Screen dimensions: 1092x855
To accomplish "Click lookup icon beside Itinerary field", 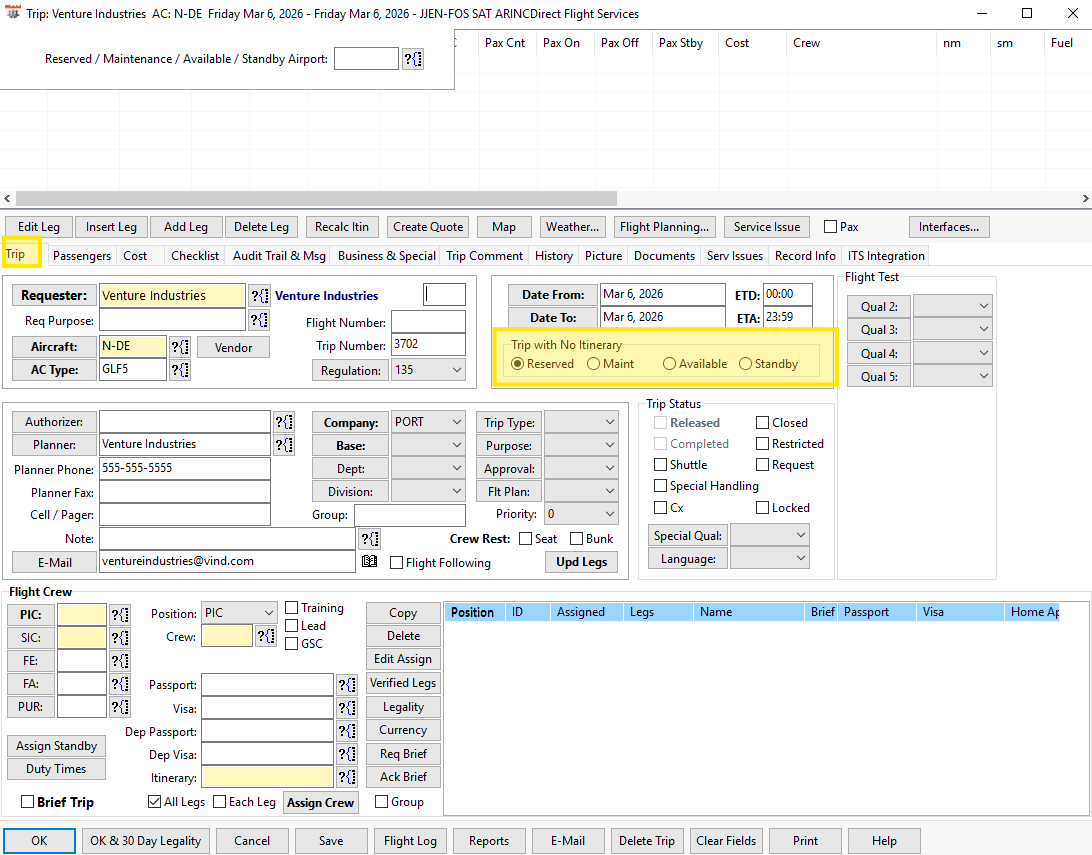I will coord(346,777).
